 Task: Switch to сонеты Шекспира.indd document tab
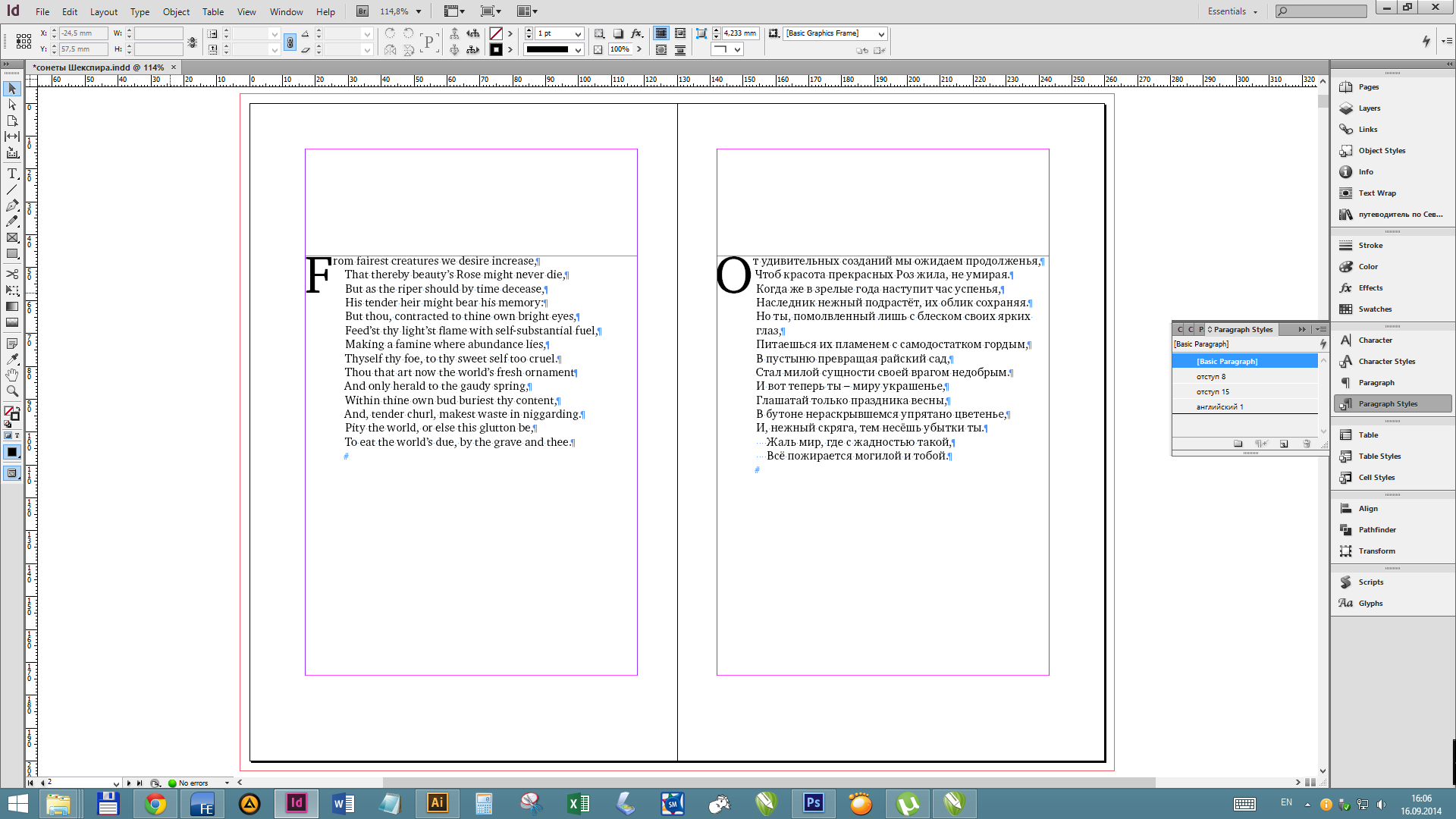click(99, 67)
